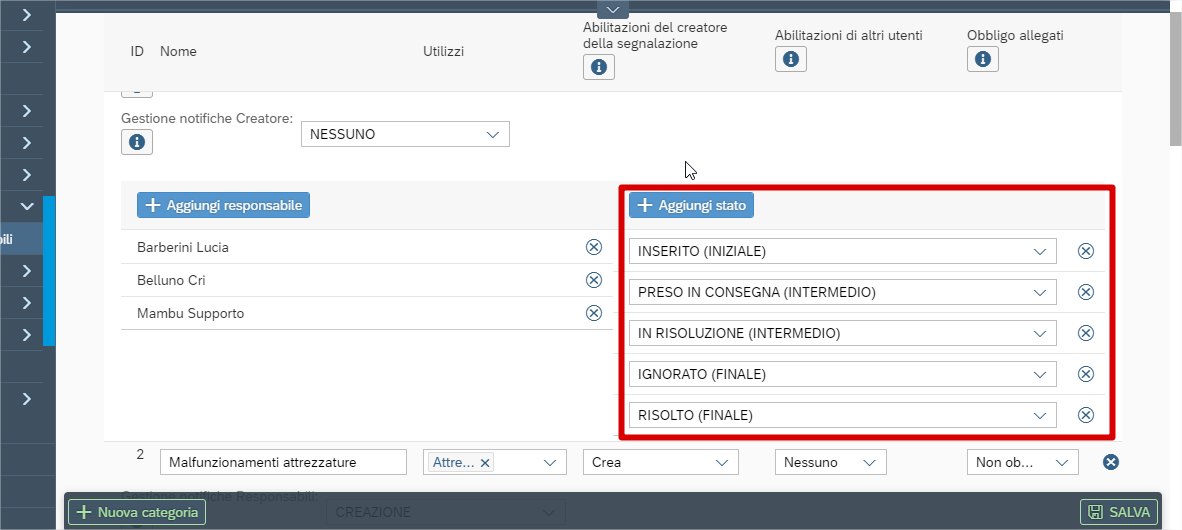Remove the INSERITO (INIZIALE) state
The width and height of the screenshot is (1182, 530).
tap(1086, 251)
